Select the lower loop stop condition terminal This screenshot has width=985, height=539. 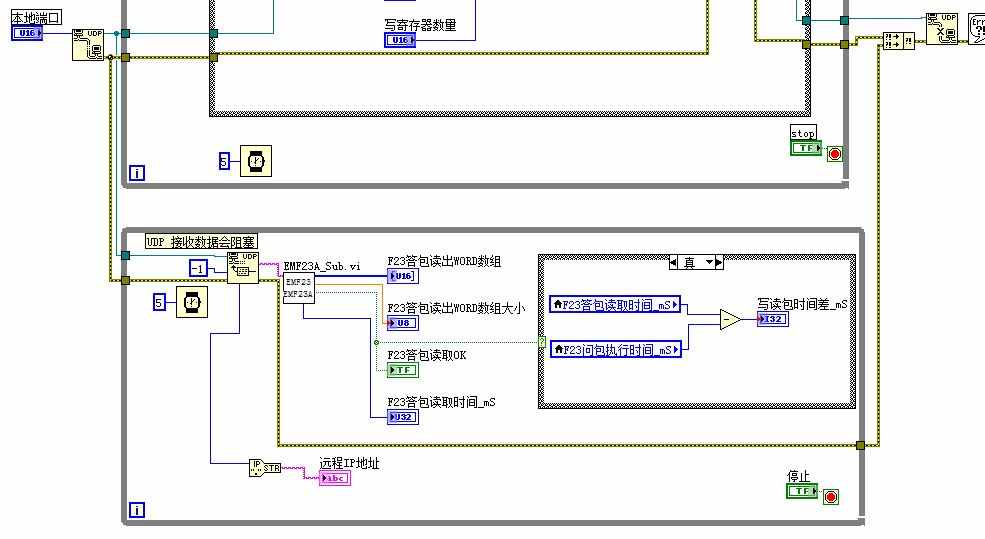tap(830, 497)
